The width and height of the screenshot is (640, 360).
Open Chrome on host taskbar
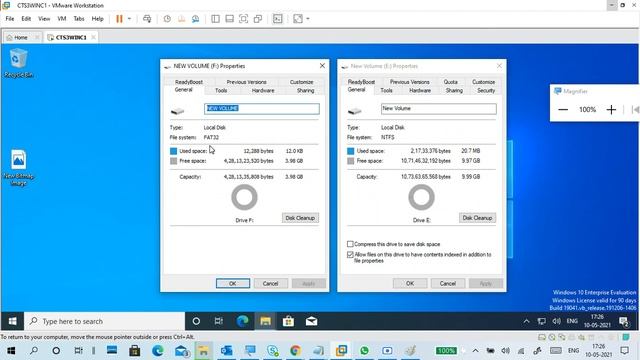(x=295, y=351)
